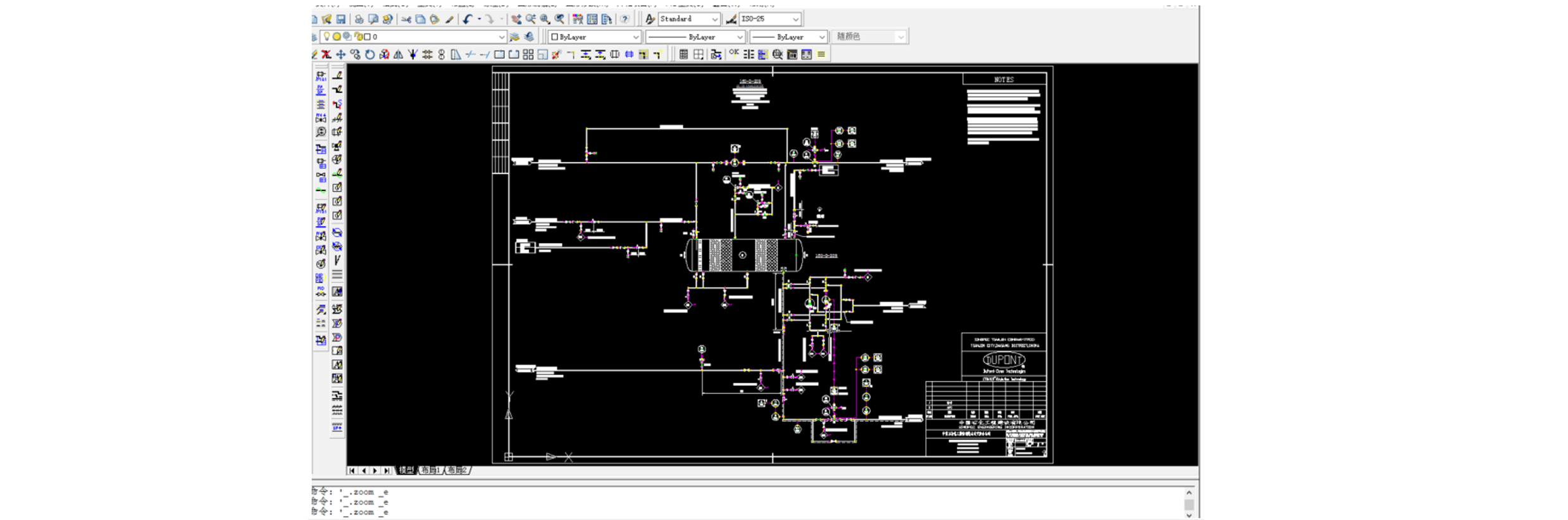Select the Rotate circular arrow tool

coord(370,55)
